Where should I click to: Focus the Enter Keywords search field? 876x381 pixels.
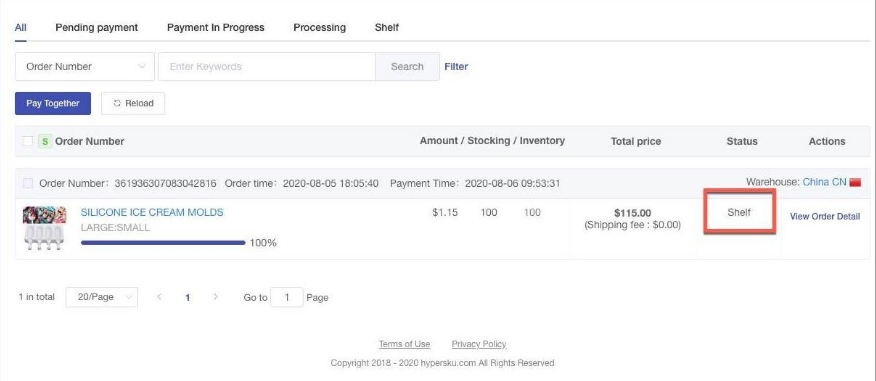point(267,66)
